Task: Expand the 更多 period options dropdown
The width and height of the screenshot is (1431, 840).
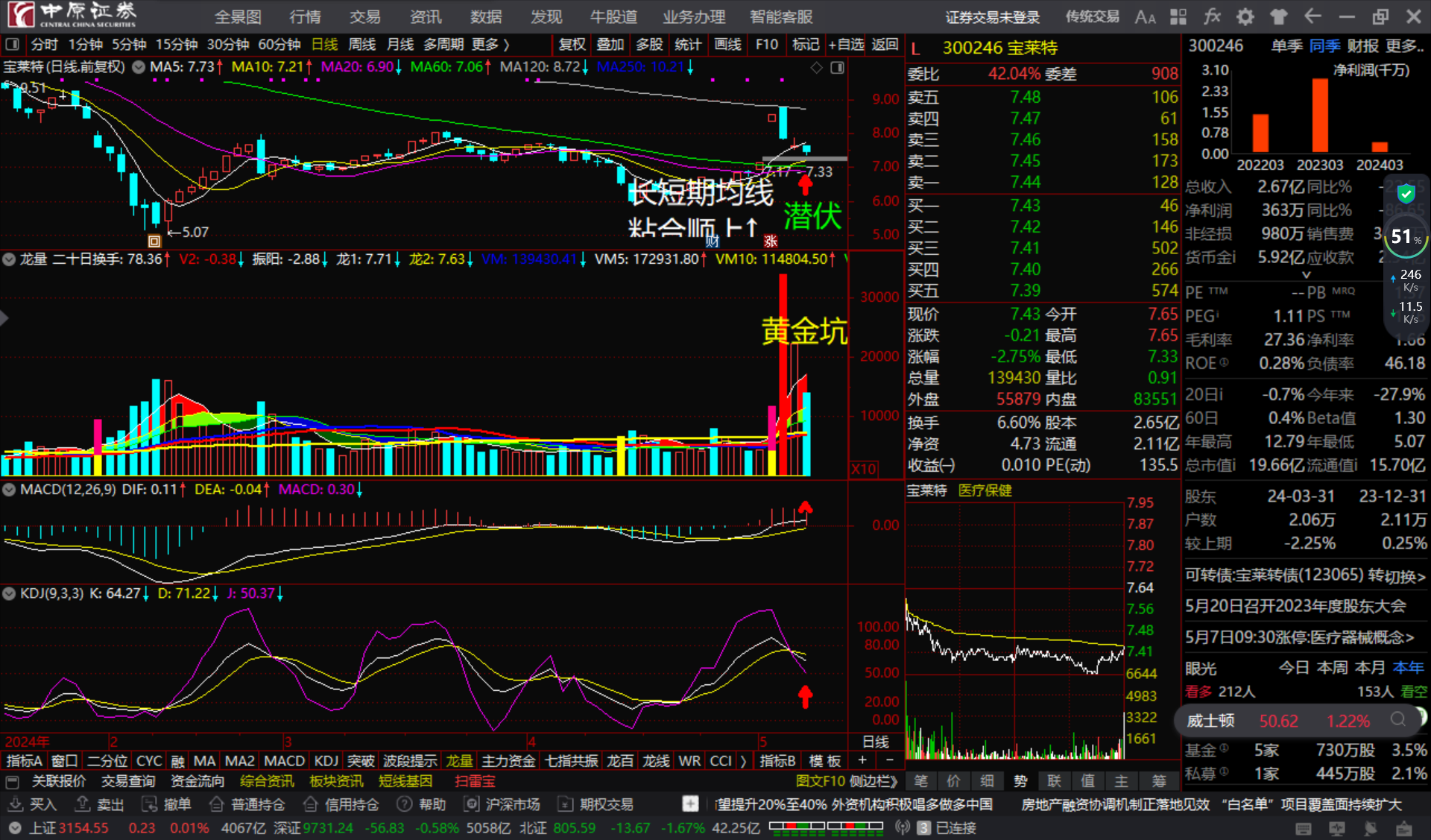Action: point(490,45)
